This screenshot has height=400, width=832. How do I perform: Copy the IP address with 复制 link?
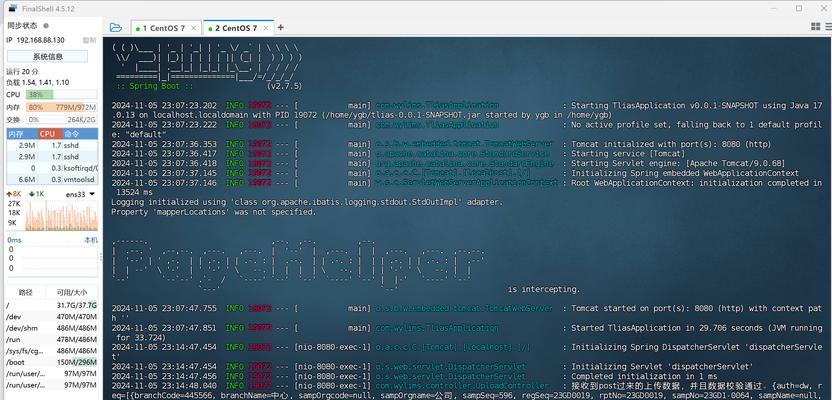click(x=89, y=40)
